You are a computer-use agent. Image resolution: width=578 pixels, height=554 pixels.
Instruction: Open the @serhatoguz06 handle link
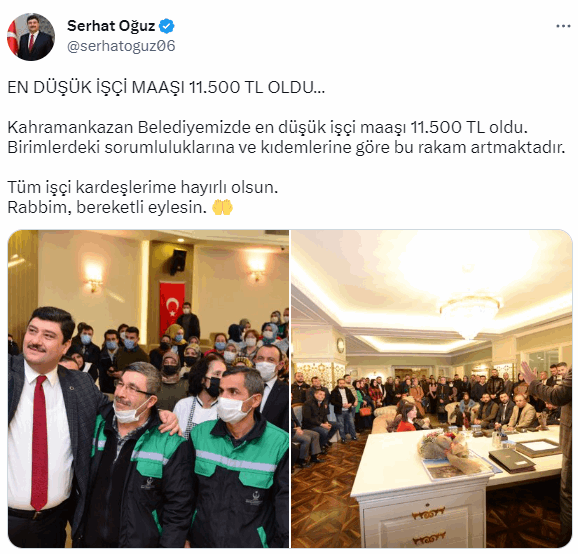pos(121,46)
